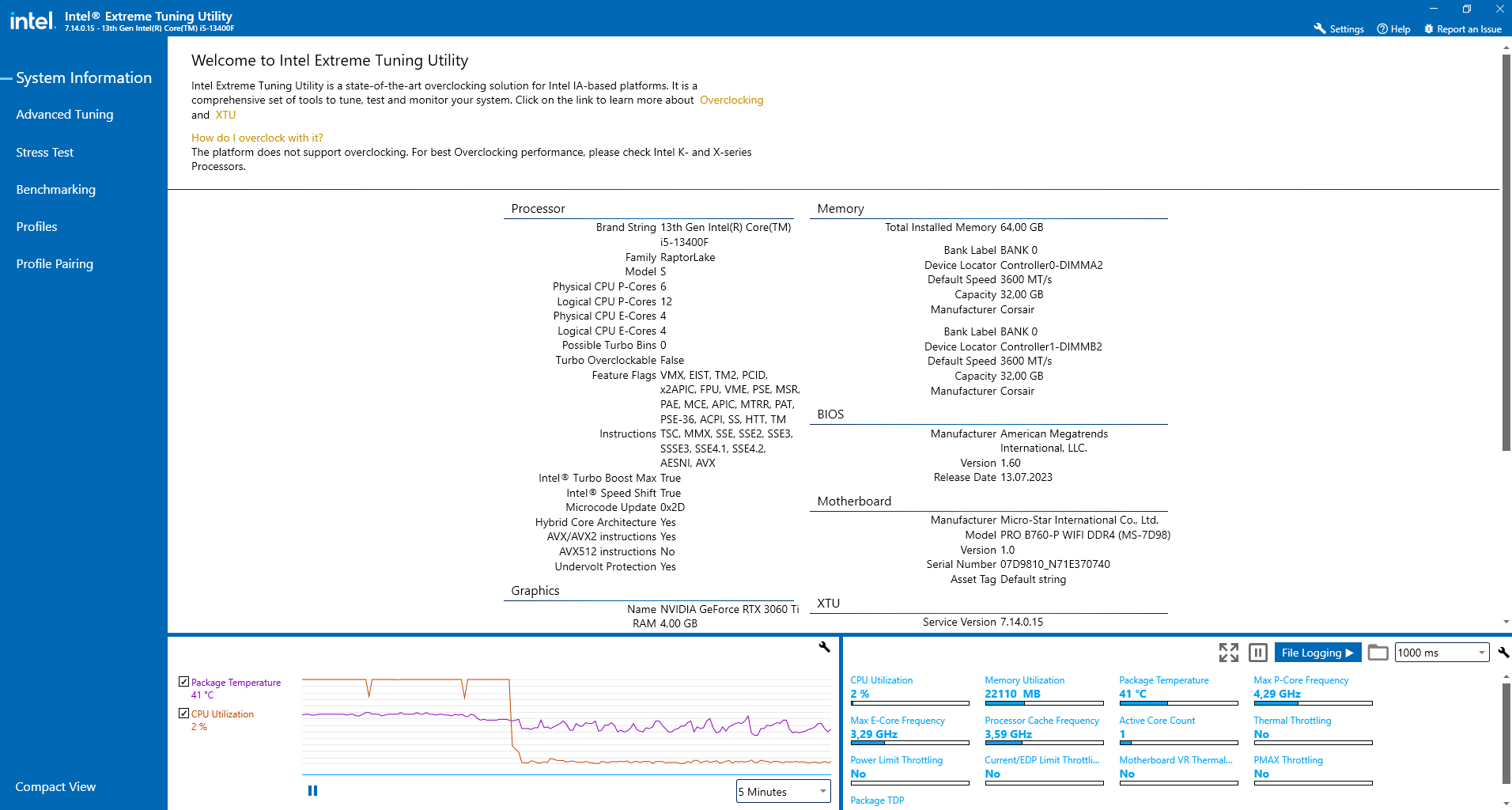The width and height of the screenshot is (1512, 810).
Task: Open the Help menu
Action: 1393,28
